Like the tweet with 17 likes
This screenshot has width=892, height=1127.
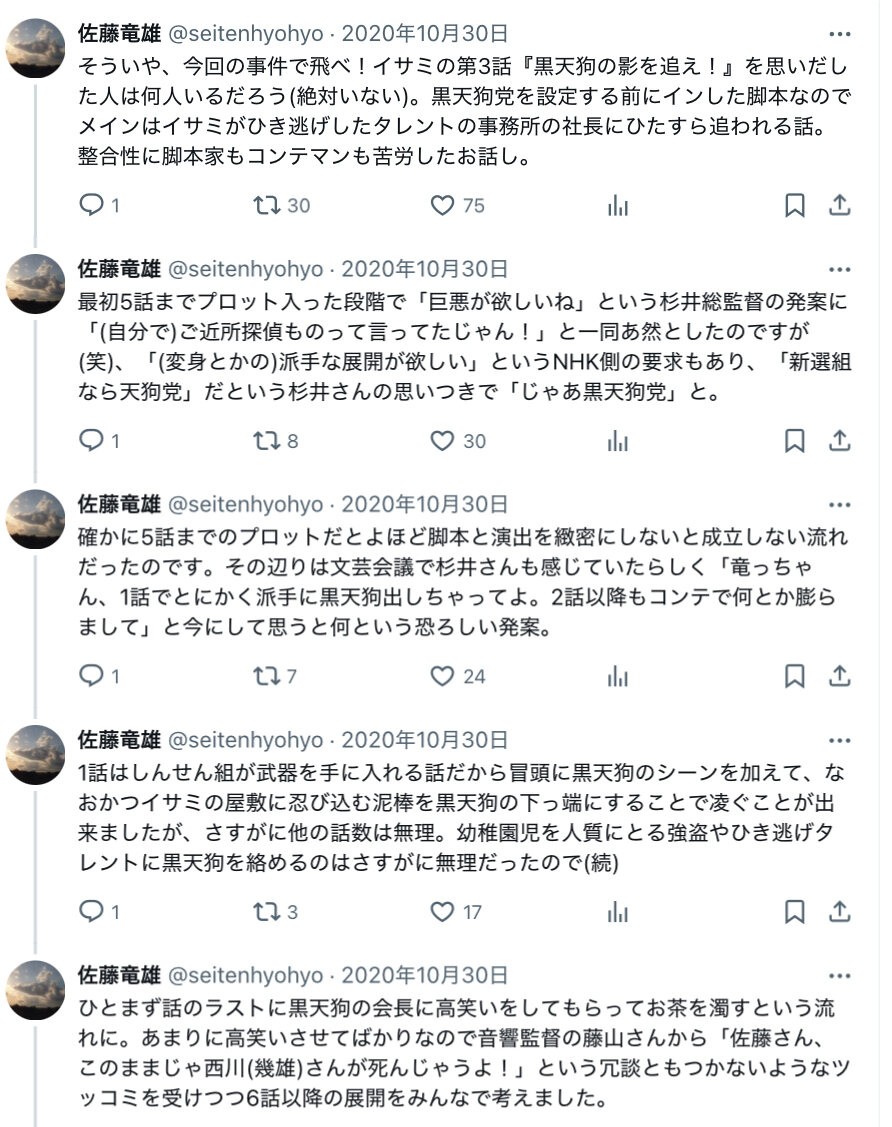(442, 912)
